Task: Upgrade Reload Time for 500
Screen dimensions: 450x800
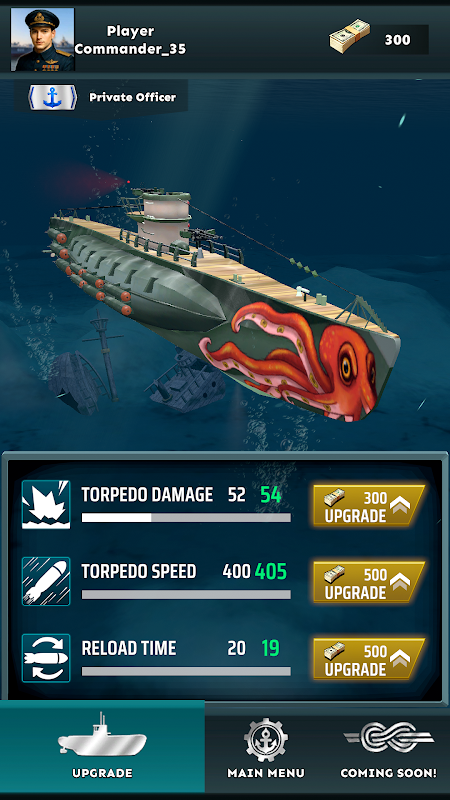Action: (369, 659)
